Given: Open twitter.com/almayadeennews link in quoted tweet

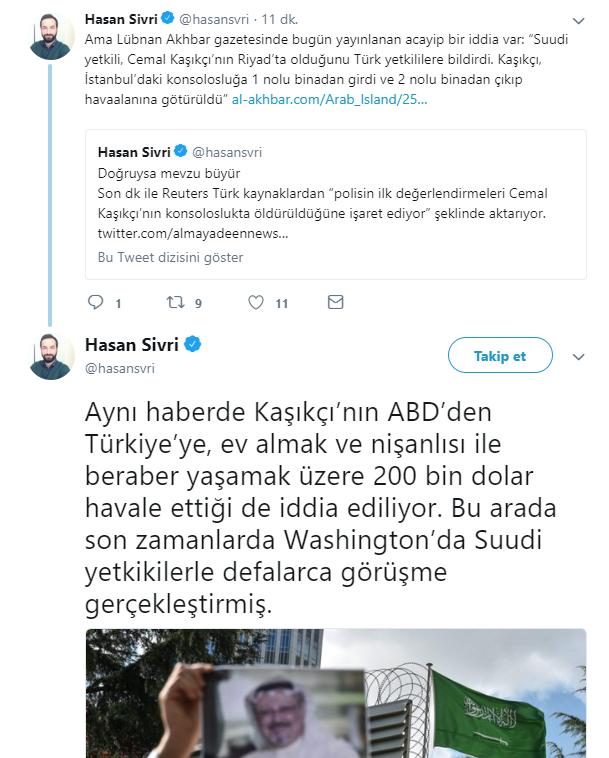Looking at the screenshot, I should 192,232.
